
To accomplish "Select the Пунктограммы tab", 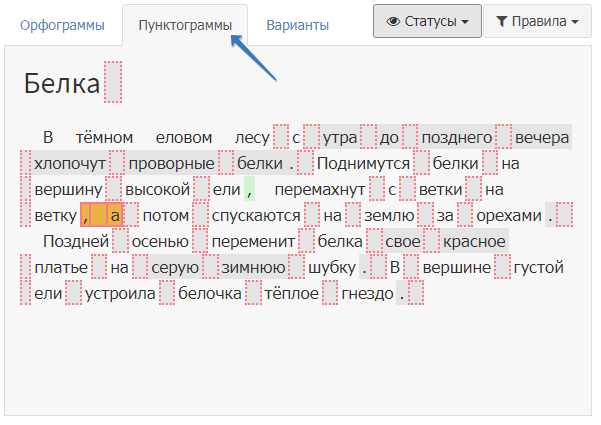I will 184,24.
